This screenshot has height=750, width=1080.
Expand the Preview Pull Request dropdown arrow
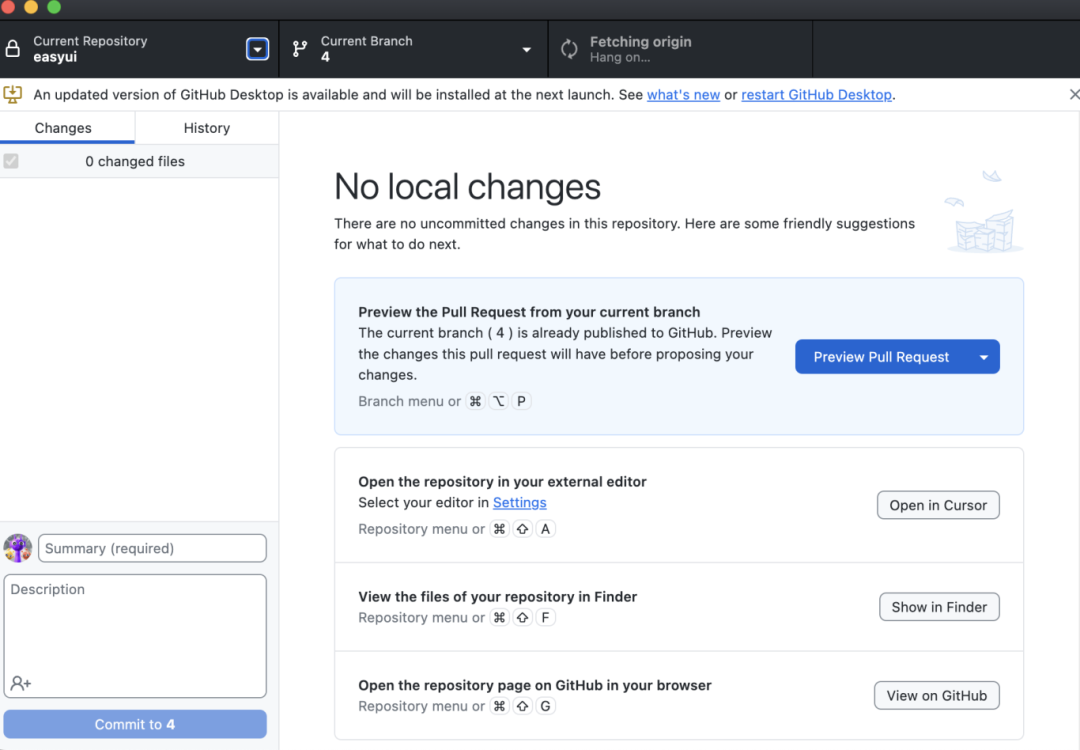click(983, 357)
